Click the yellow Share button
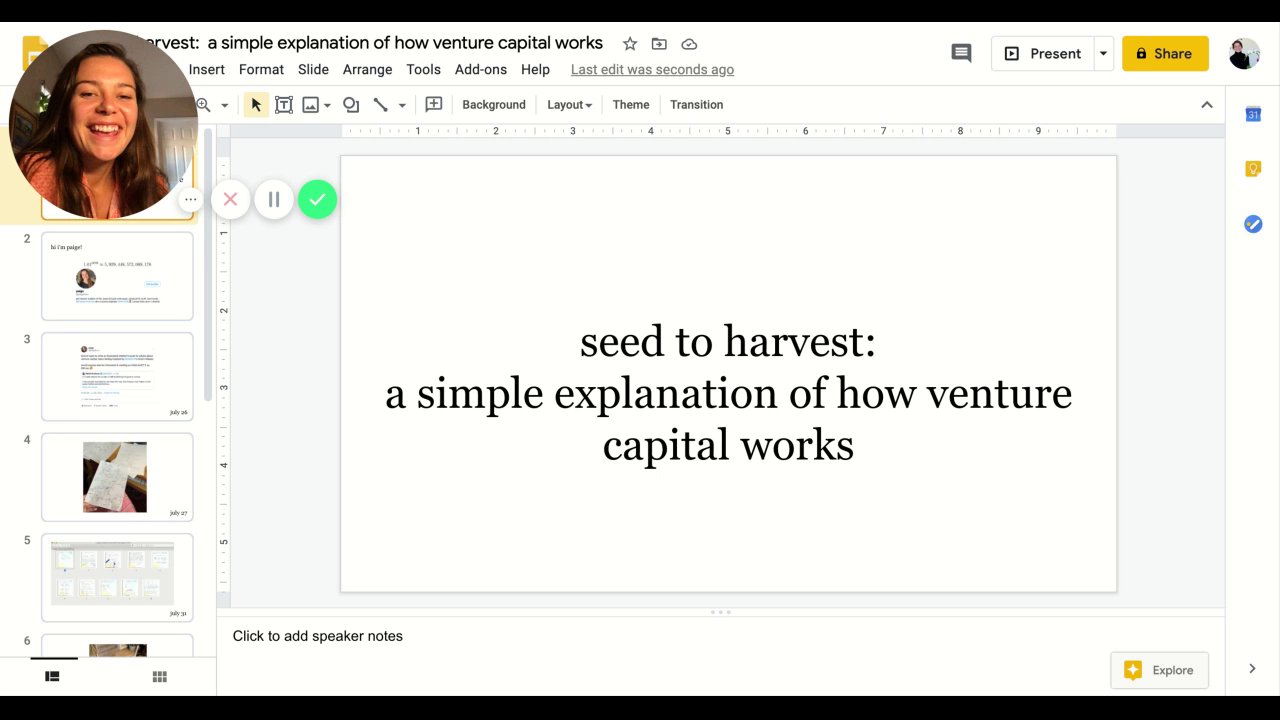This screenshot has height=720, width=1280. [1165, 53]
